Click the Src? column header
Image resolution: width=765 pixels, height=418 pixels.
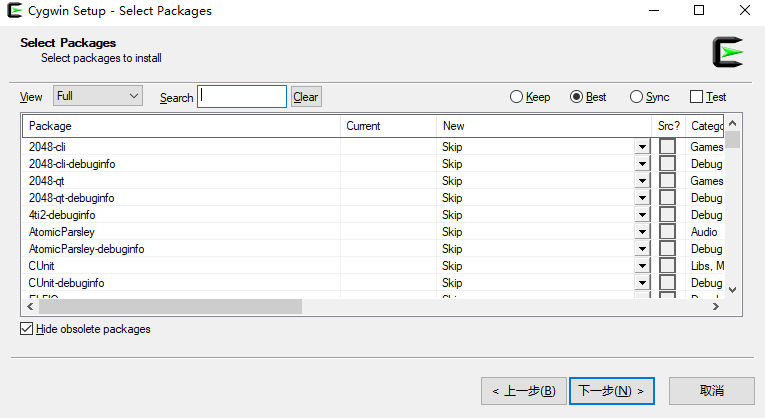point(668,126)
